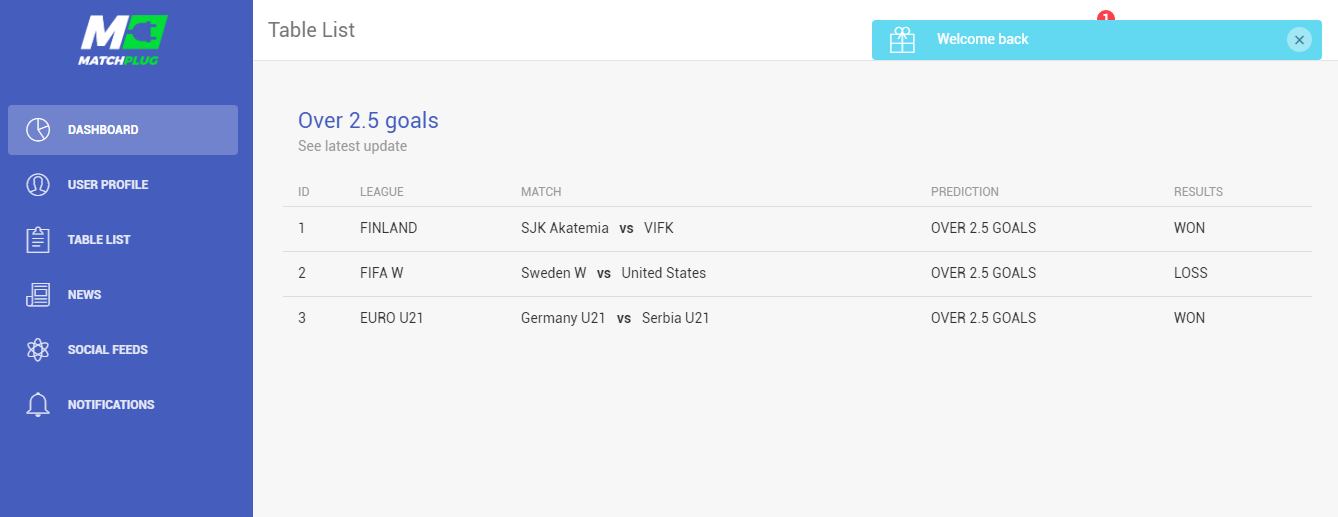The image size is (1338, 517).
Task: Click the MatchPlug logo
Action: 122,40
